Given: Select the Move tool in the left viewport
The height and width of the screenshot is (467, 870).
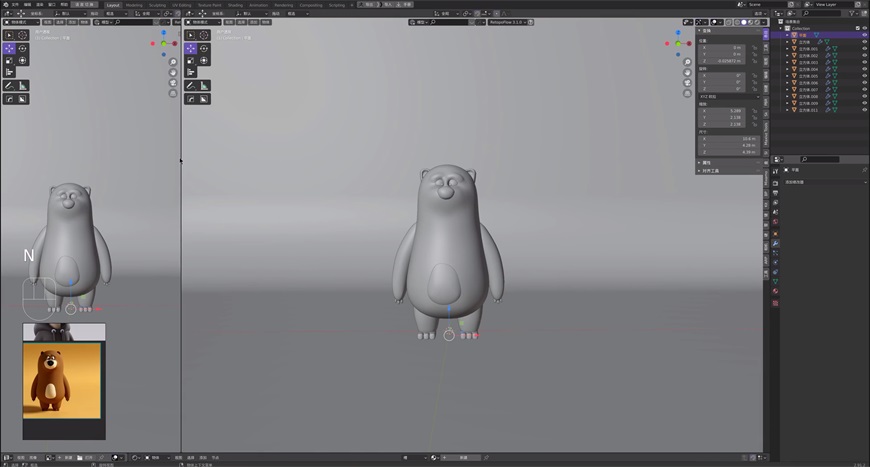Looking at the screenshot, I should tap(9, 48).
